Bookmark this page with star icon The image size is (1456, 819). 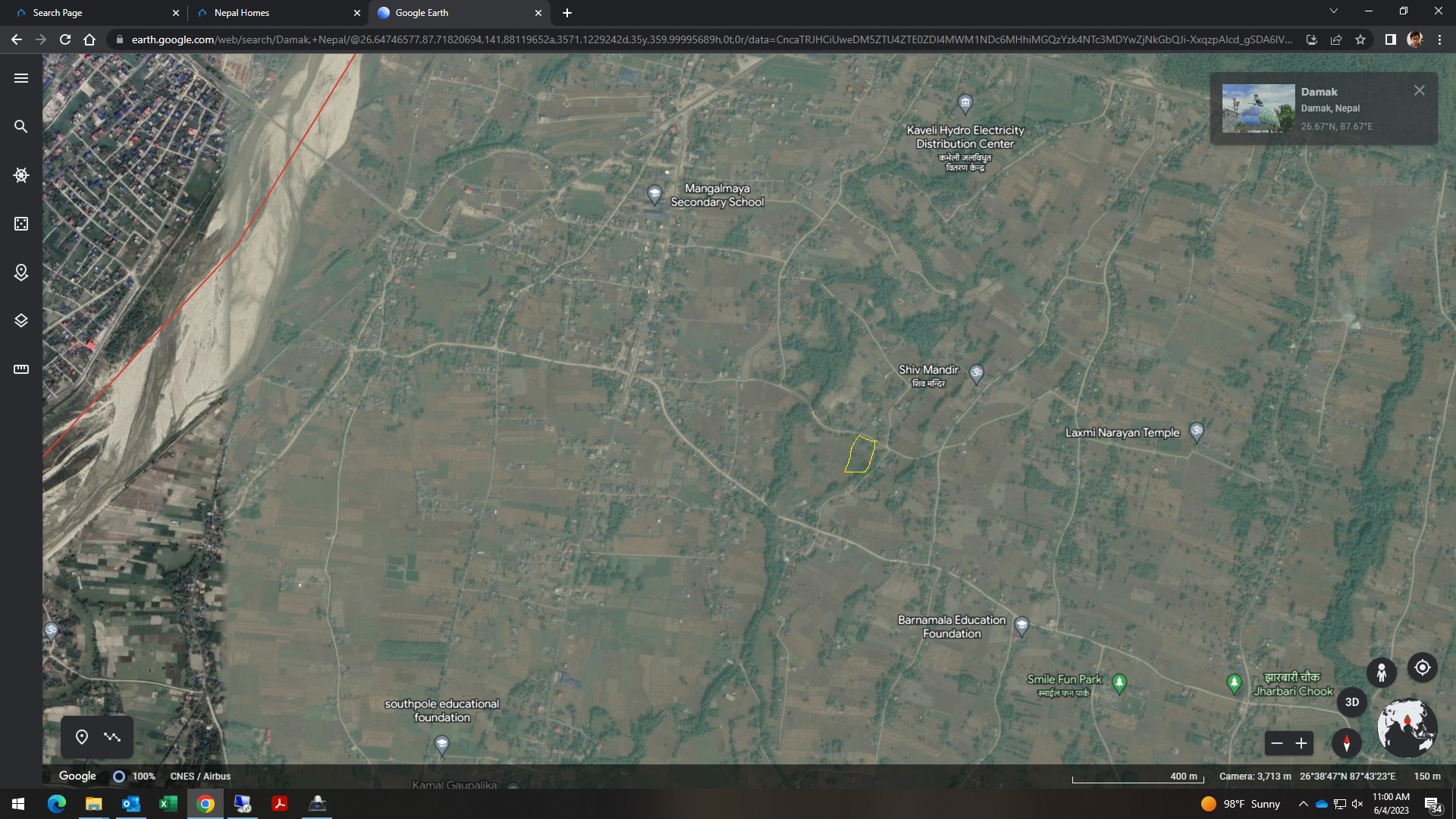[x=1360, y=39]
